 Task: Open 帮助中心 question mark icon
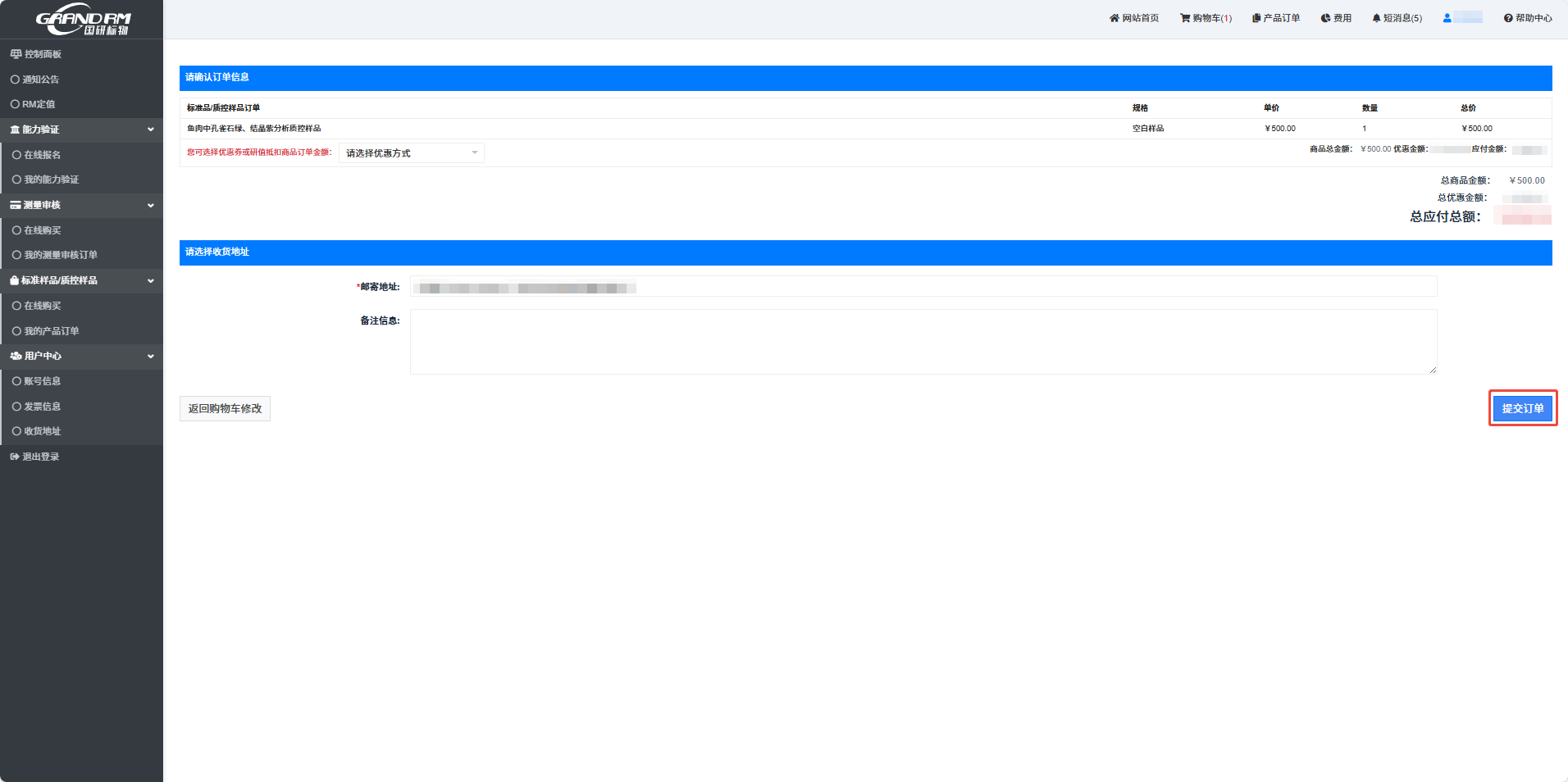(1507, 18)
